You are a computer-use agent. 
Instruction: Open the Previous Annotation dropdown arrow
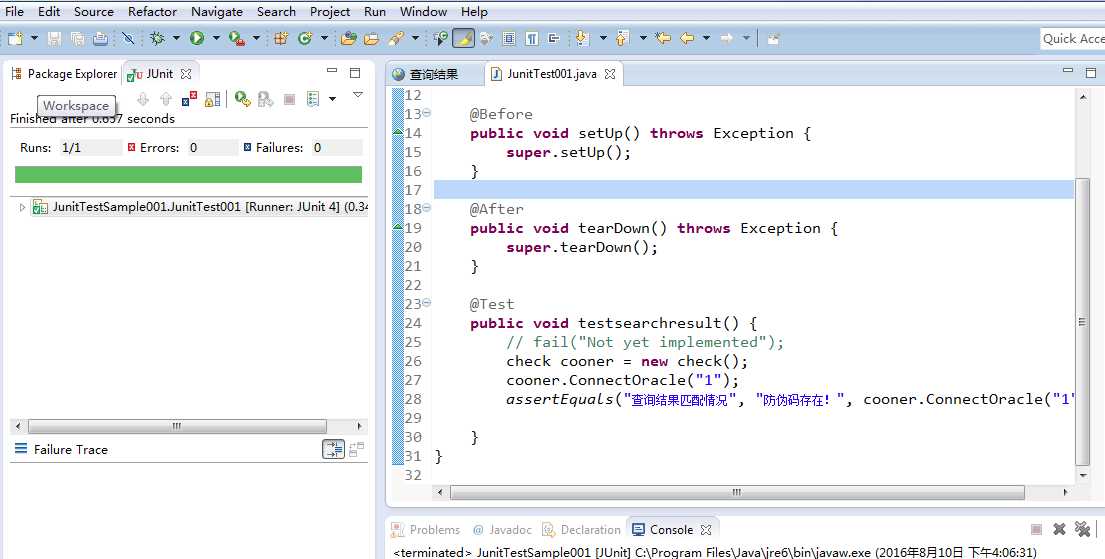(643, 39)
